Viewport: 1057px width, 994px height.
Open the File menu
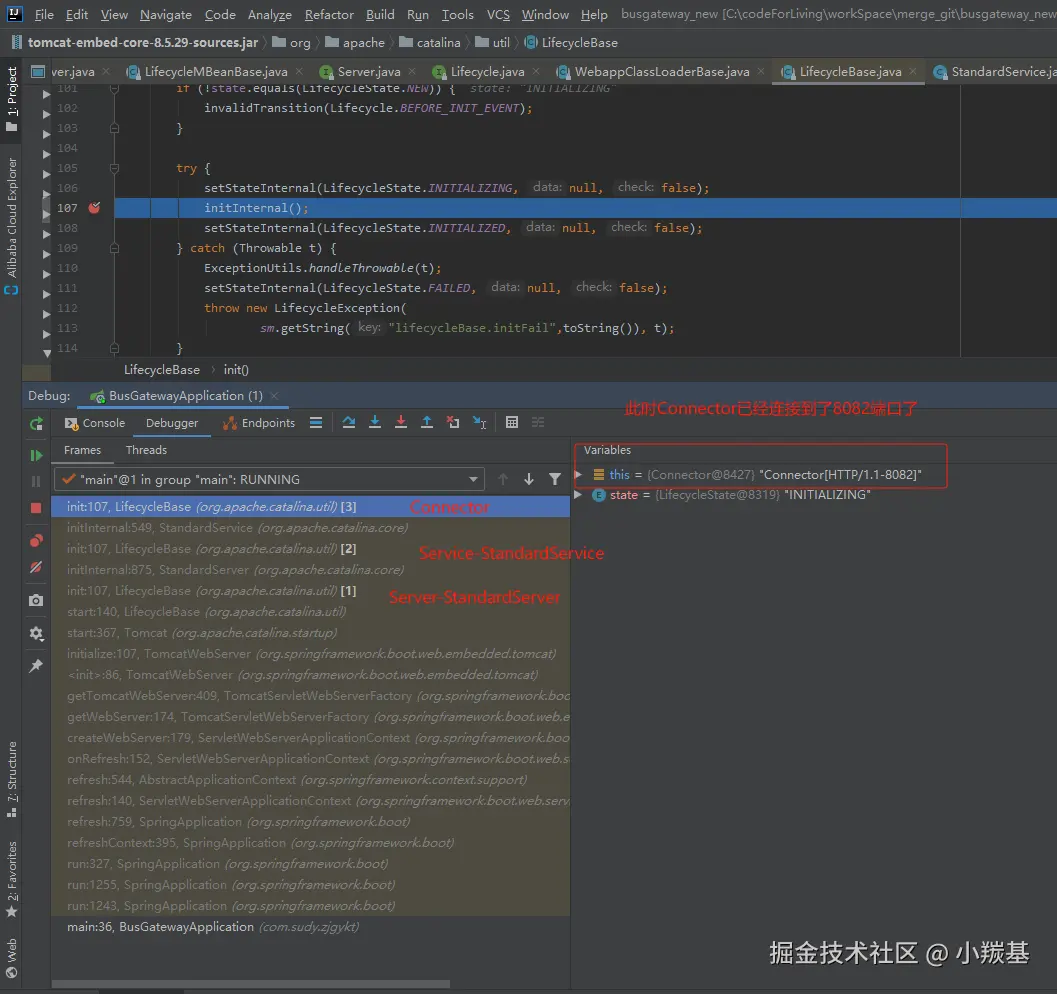coord(44,14)
